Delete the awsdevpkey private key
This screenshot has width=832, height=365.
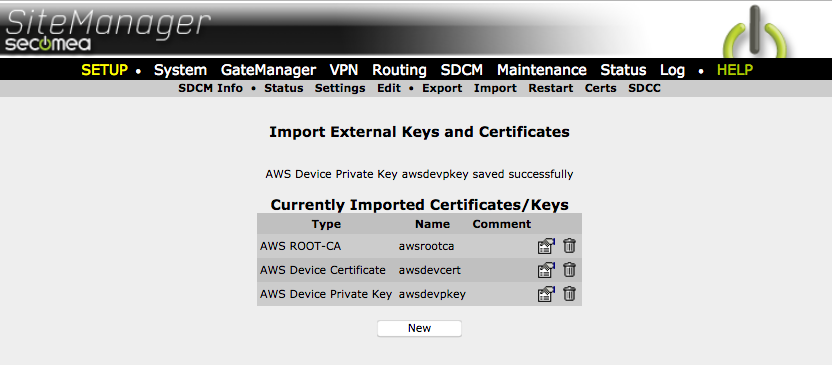(569, 294)
